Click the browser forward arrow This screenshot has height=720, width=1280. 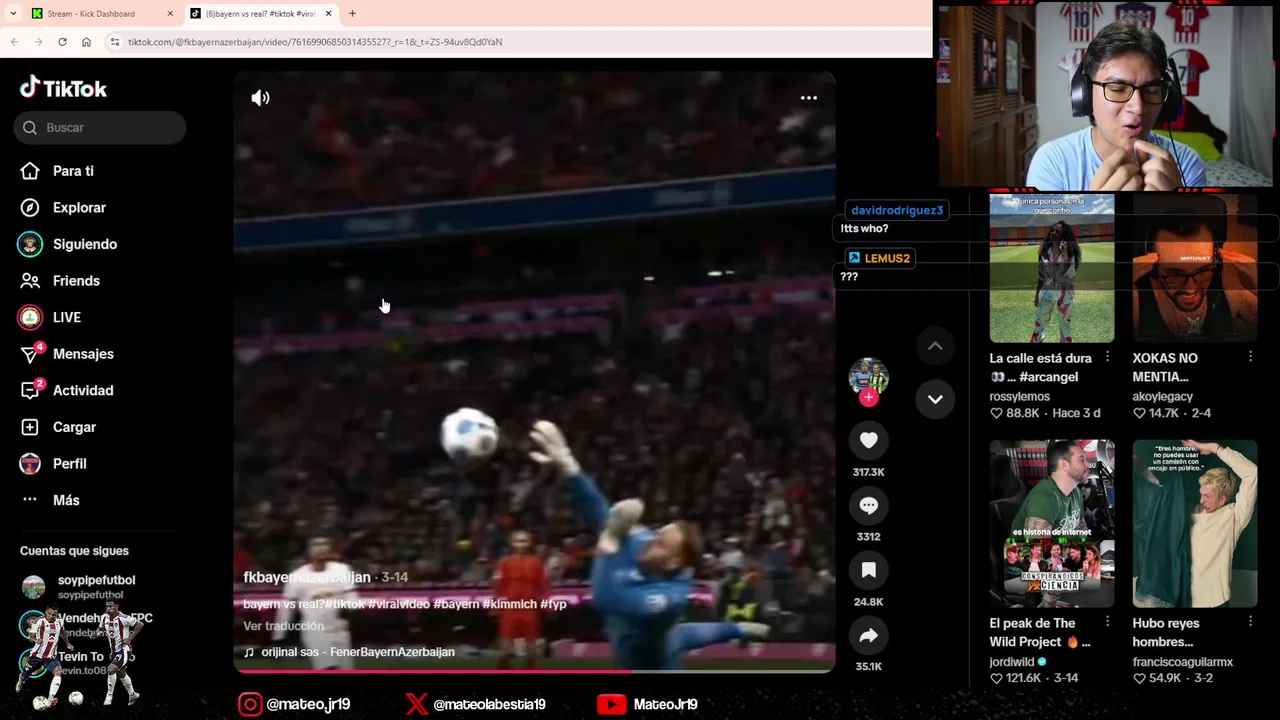click(38, 42)
